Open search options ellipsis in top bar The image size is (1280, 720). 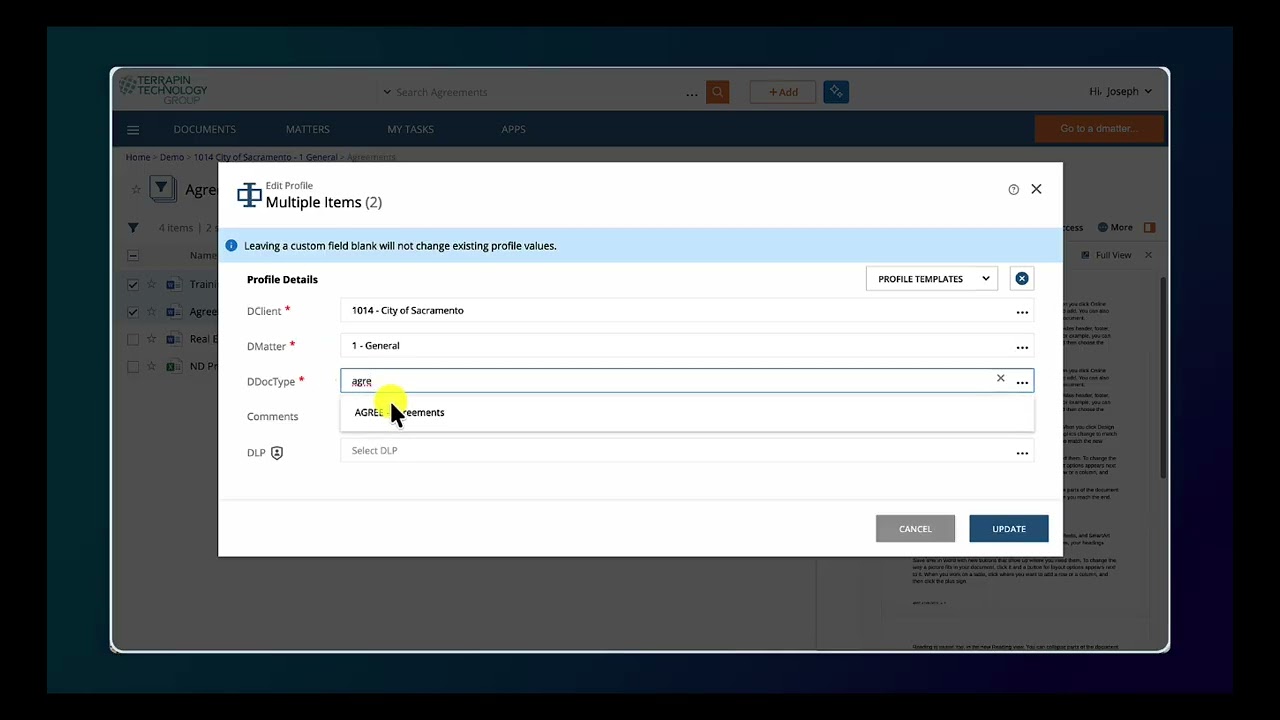click(x=692, y=94)
